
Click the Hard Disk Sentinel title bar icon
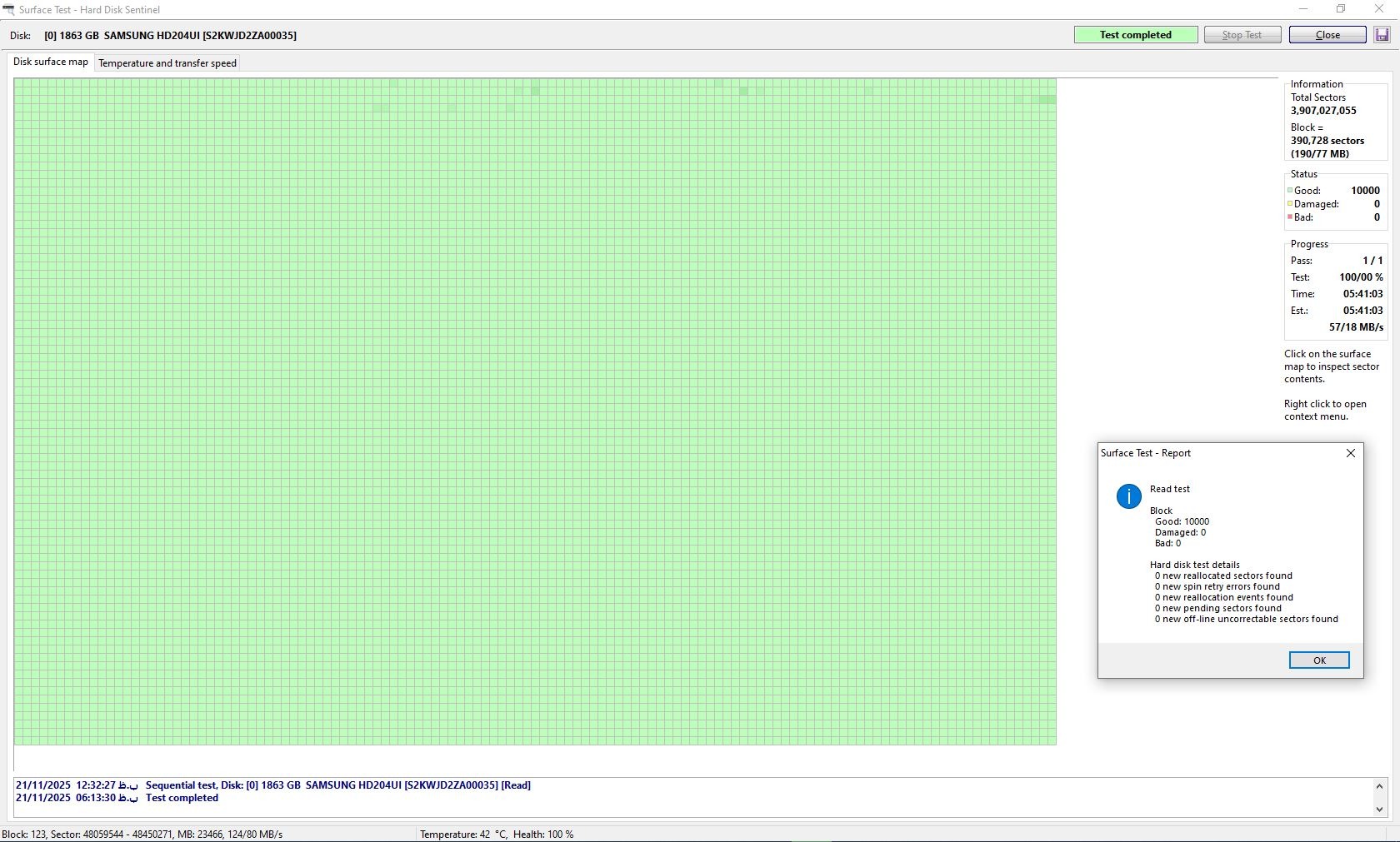click(x=8, y=9)
